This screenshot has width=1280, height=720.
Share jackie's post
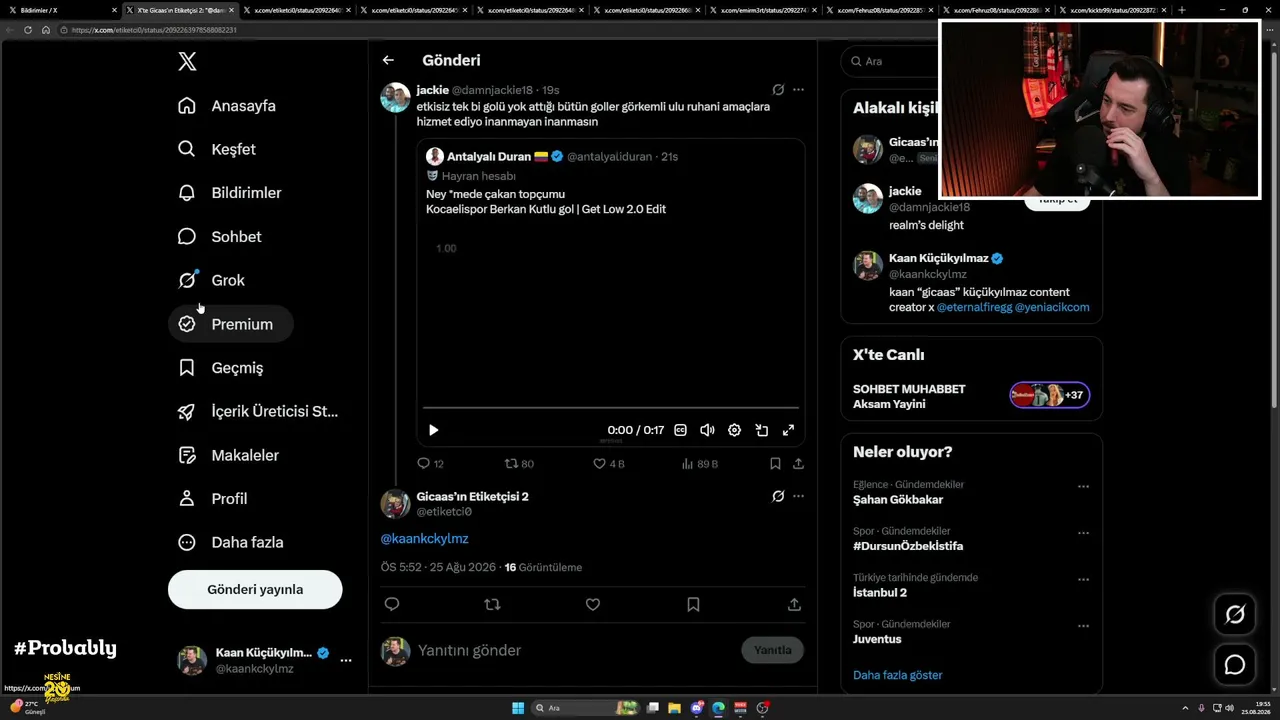[798, 464]
